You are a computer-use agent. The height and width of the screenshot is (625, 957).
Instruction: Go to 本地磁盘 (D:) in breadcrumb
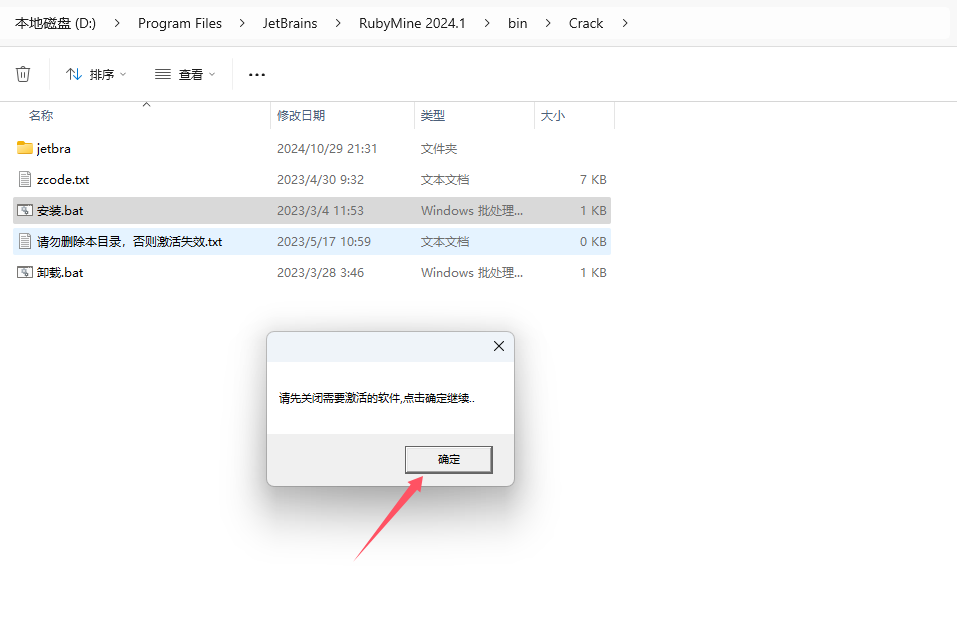[x=56, y=23]
